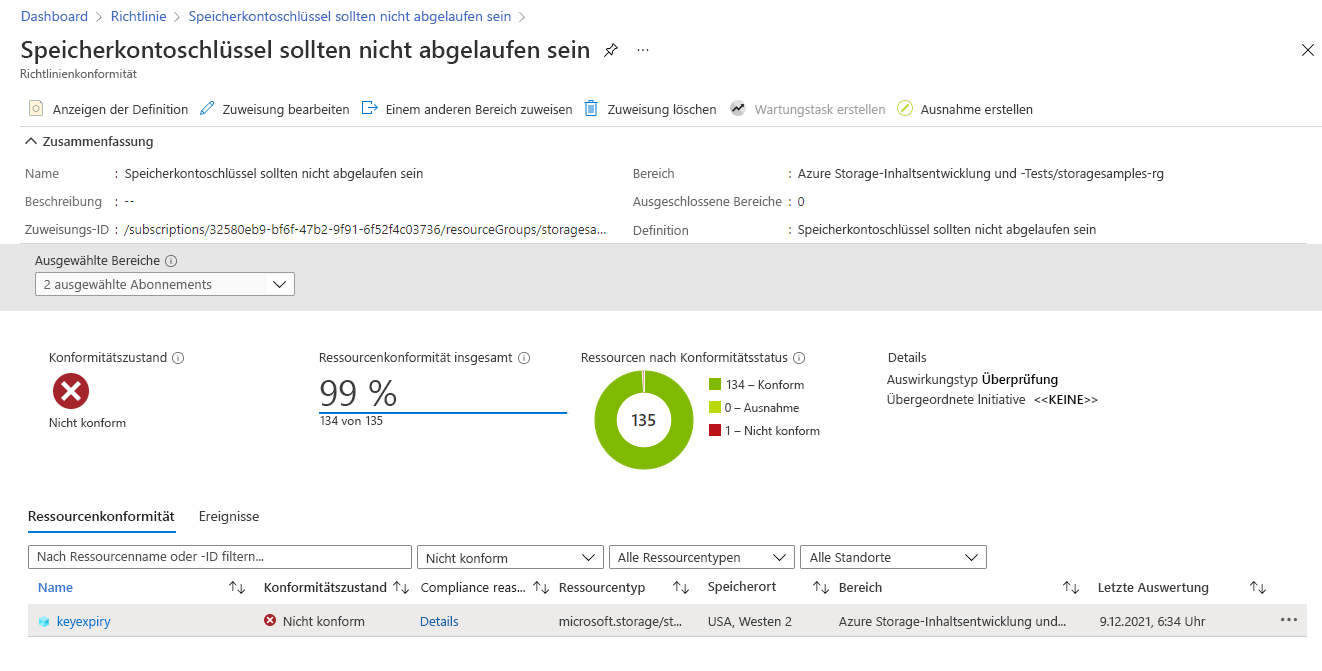Pin the policy page to dashboard

(611, 50)
